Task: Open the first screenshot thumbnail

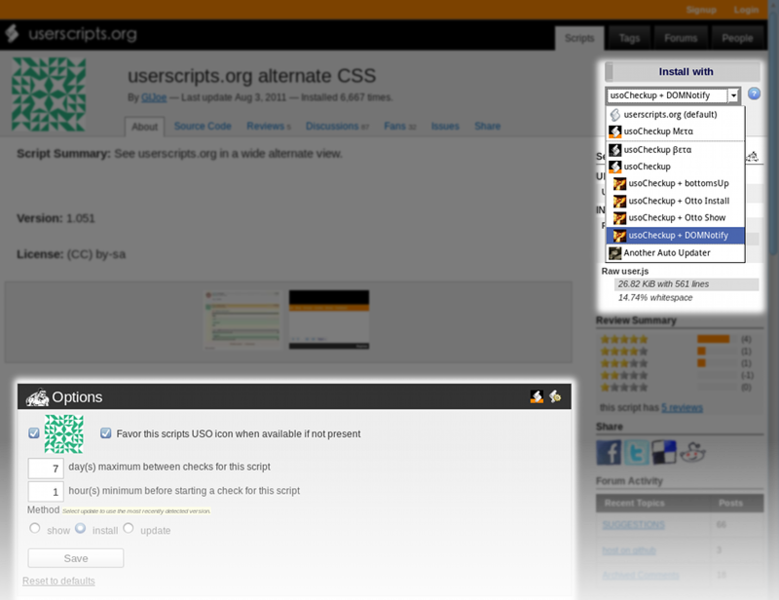Action: point(243,320)
